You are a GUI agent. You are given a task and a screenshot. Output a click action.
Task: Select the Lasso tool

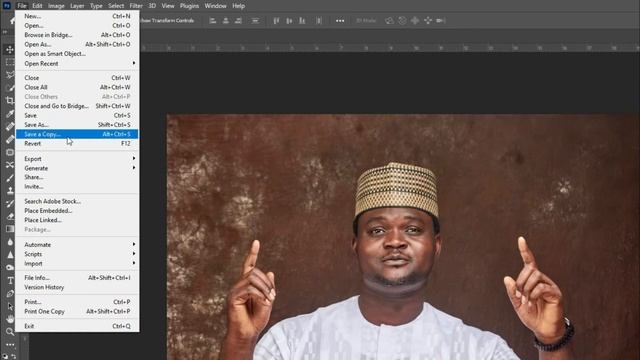(10, 75)
